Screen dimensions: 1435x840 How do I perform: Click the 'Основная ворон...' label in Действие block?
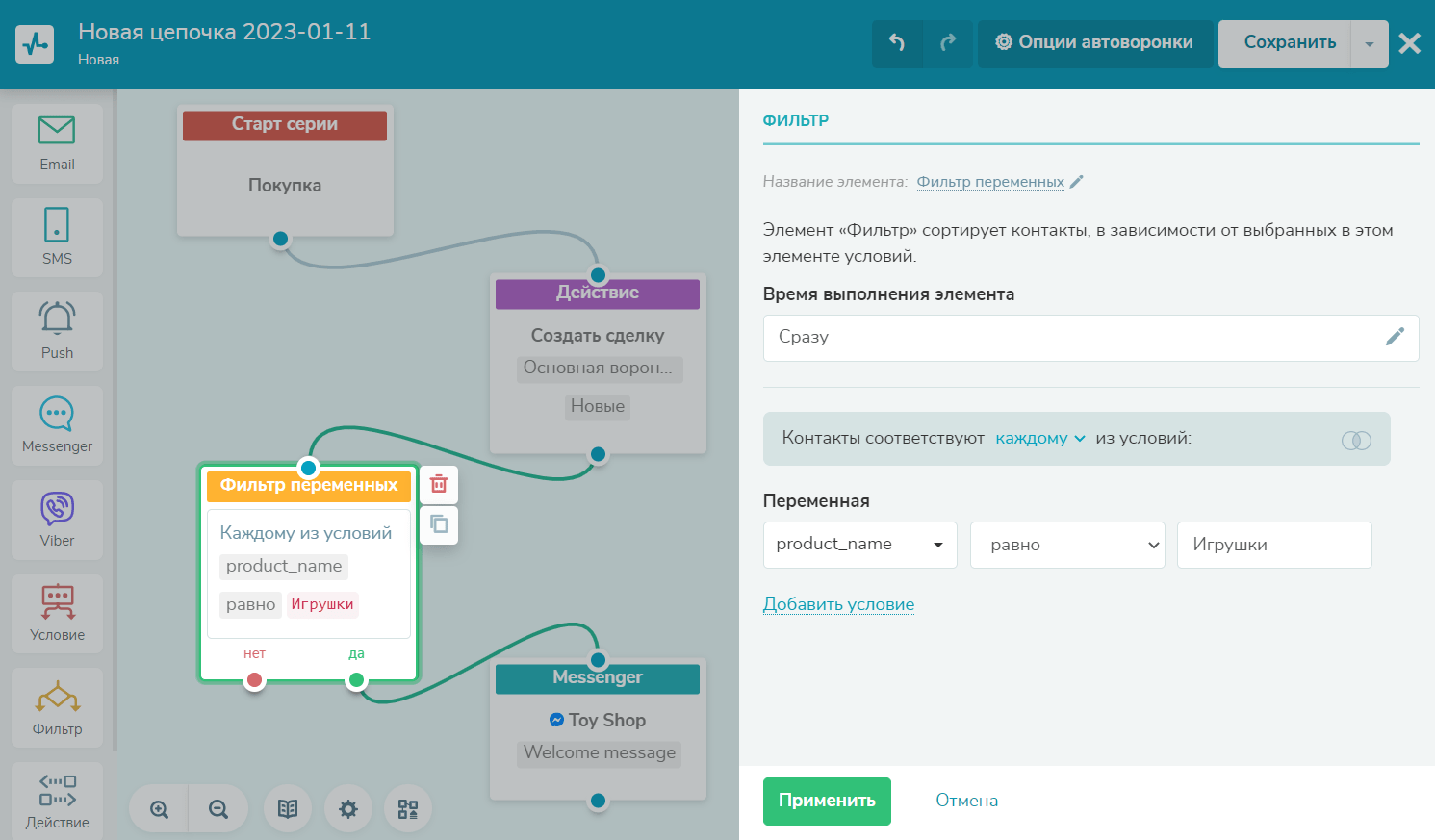599,369
